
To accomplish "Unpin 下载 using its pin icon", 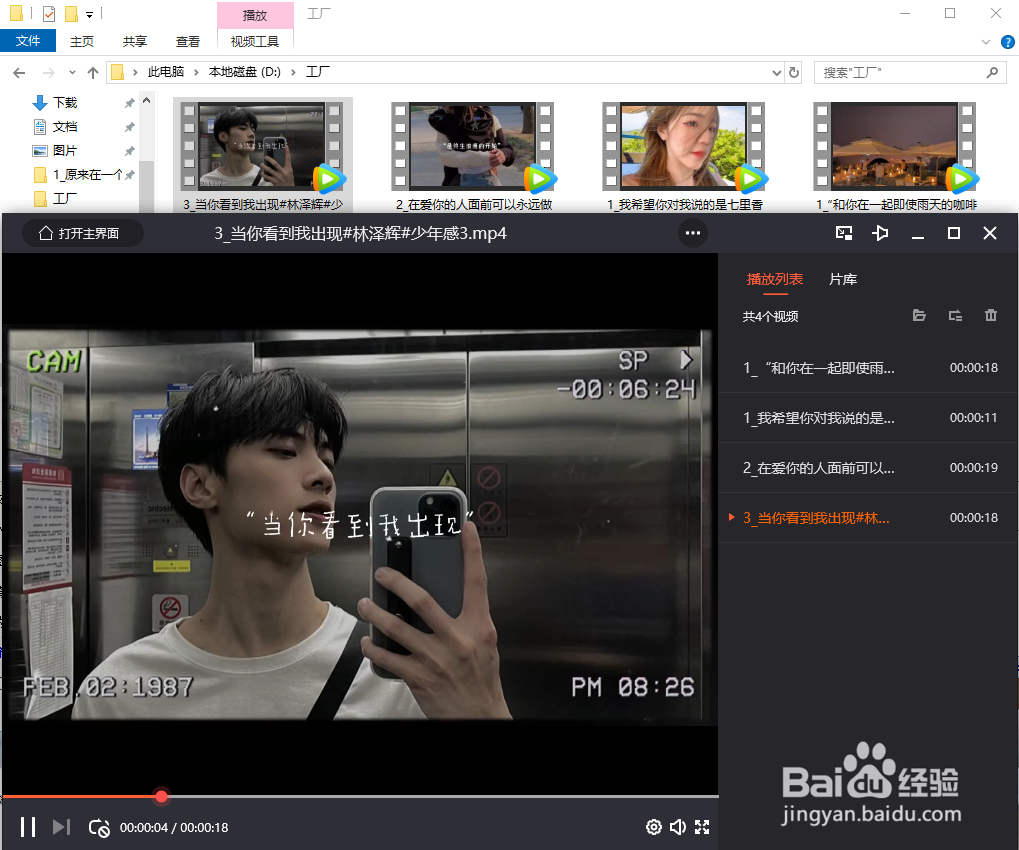I will pos(129,103).
